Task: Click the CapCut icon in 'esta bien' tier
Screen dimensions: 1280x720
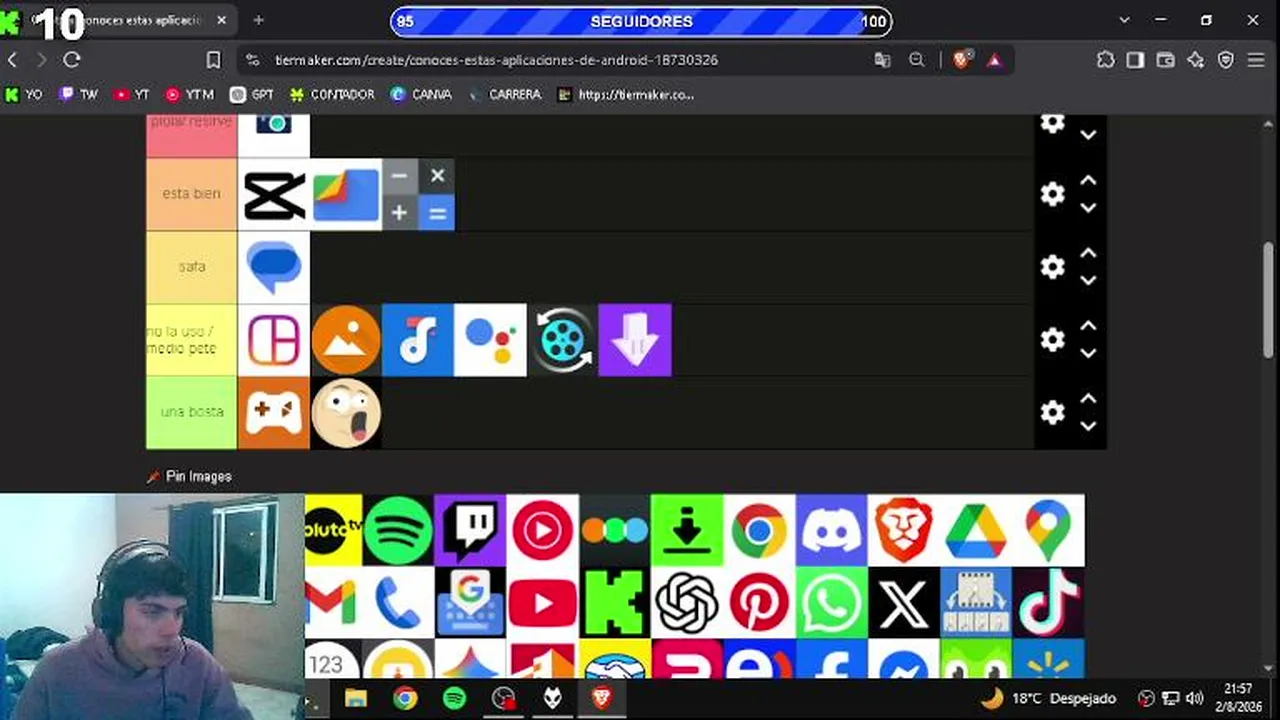Action: pyautogui.click(x=274, y=194)
